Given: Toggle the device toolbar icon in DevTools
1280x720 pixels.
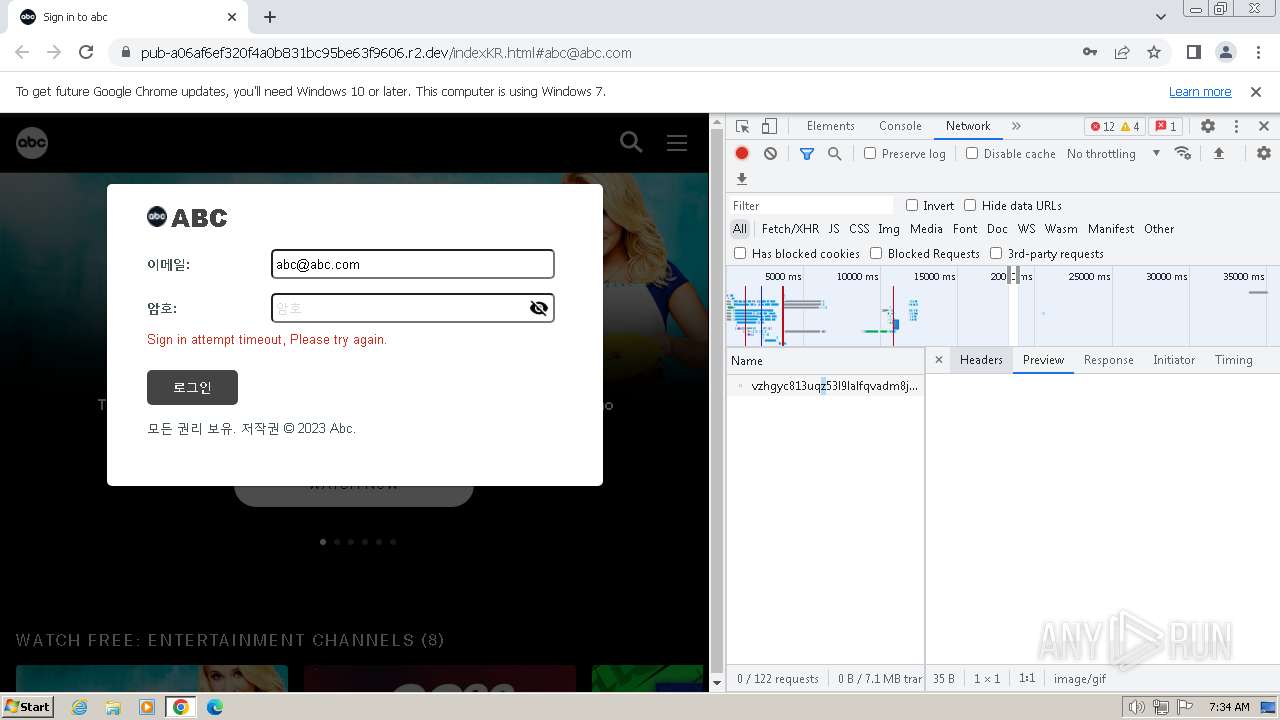Looking at the screenshot, I should tap(769, 126).
